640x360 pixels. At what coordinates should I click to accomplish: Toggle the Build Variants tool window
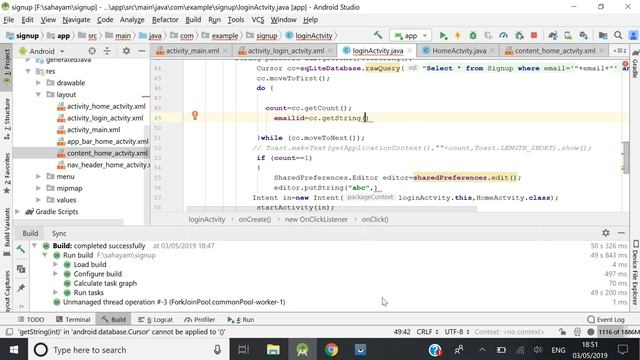click(x=7, y=232)
